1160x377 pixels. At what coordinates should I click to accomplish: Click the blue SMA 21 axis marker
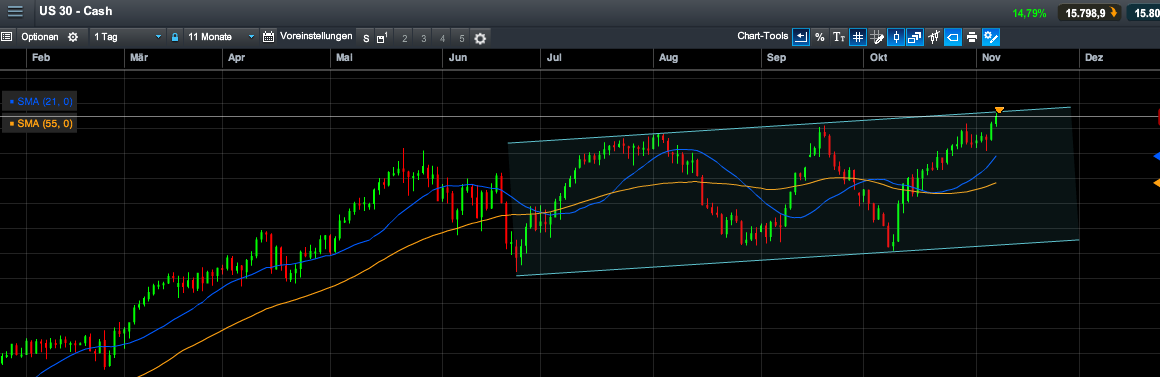(x=1156, y=156)
